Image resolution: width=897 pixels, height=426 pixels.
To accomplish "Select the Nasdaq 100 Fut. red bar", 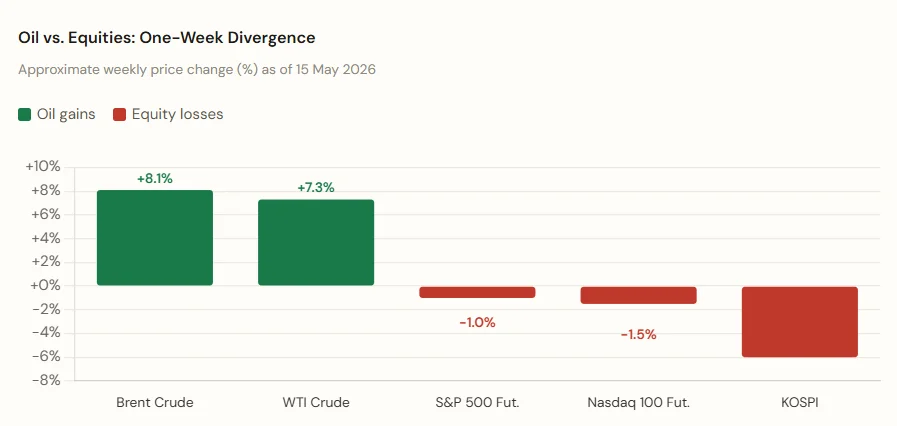I will click(638, 295).
